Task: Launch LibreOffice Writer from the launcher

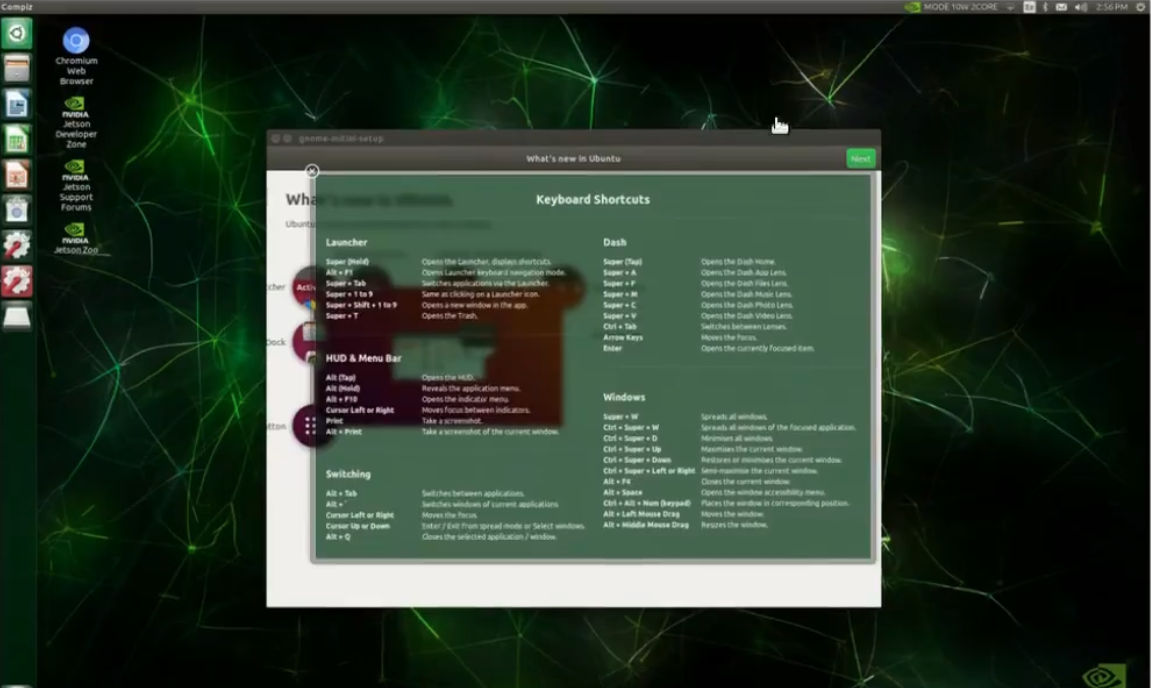Action: 16,104
